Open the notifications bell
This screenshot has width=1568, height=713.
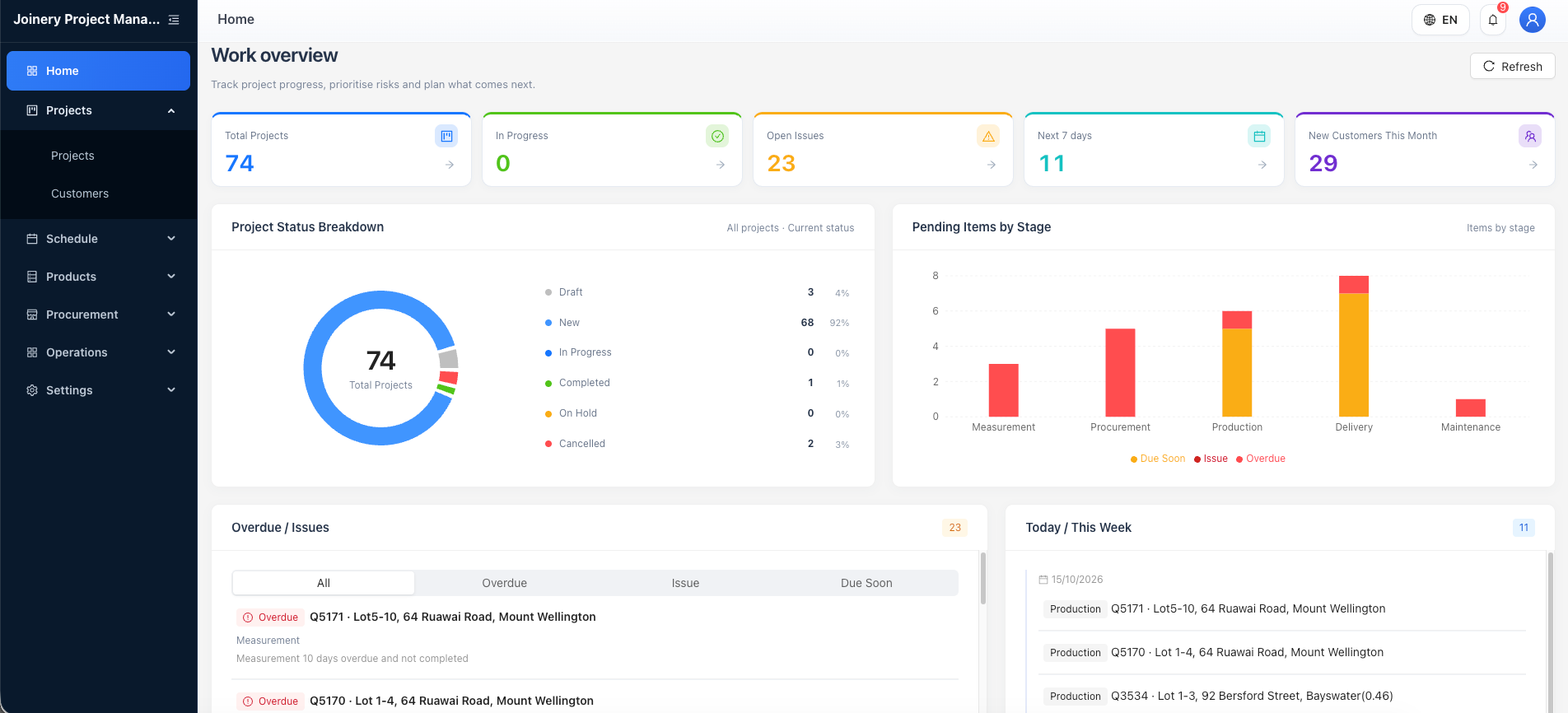click(x=1493, y=20)
